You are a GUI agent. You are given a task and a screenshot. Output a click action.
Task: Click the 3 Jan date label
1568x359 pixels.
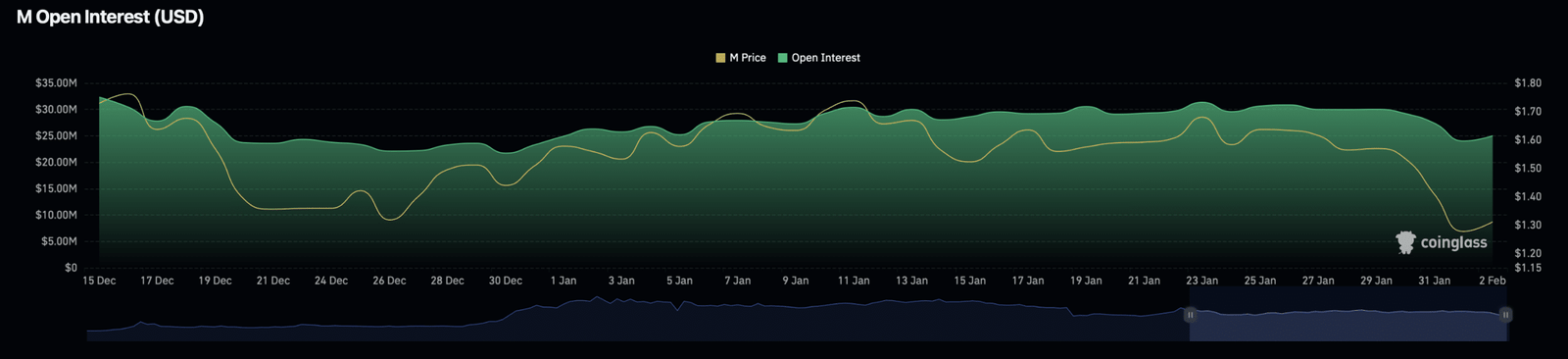[621, 281]
